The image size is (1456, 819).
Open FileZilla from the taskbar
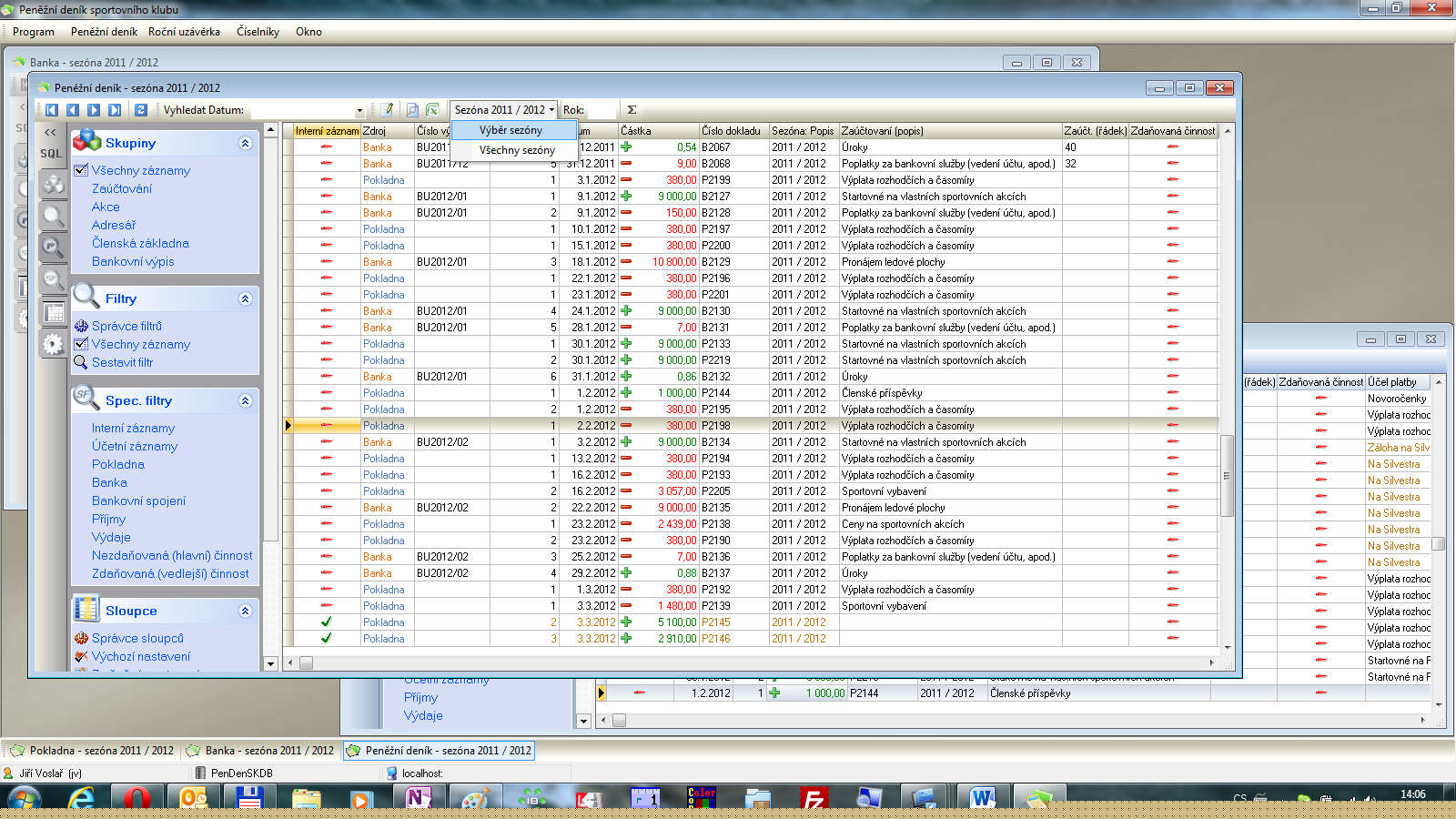coord(814,798)
